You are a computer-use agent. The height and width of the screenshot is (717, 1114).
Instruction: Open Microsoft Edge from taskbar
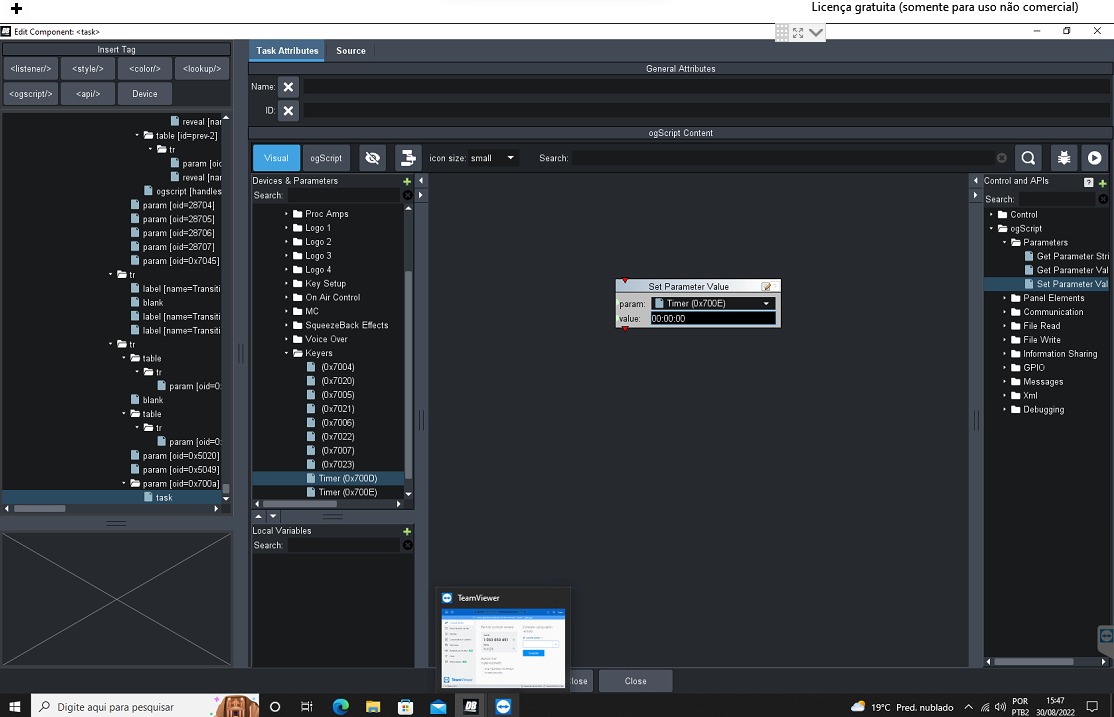[x=340, y=706]
